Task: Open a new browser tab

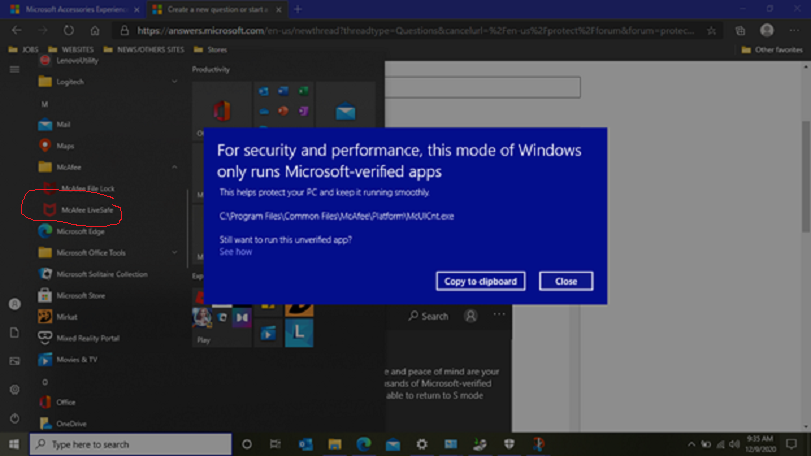Action: point(298,9)
